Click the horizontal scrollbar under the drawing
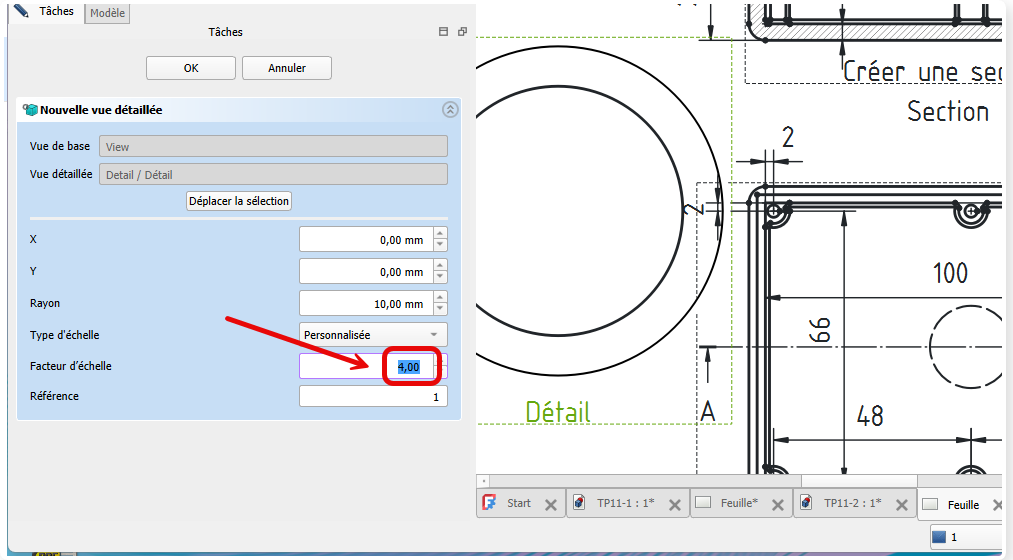 [740, 481]
